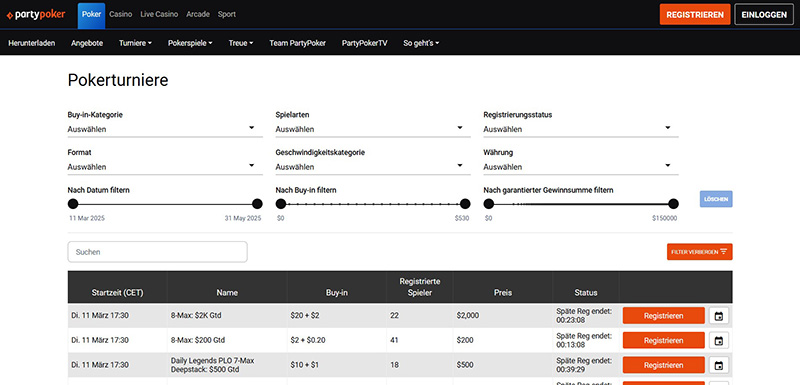Add 8-Max: $200 Gtd to calendar
This screenshot has height=385, width=800.
(719, 341)
